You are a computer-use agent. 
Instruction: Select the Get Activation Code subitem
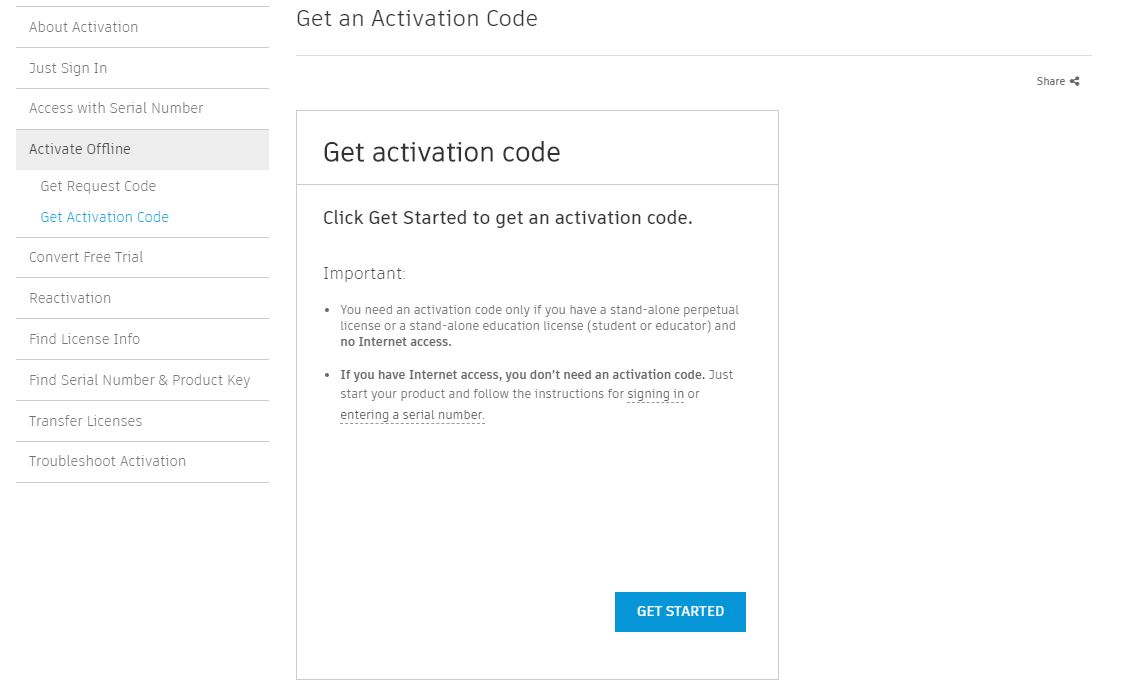click(104, 217)
